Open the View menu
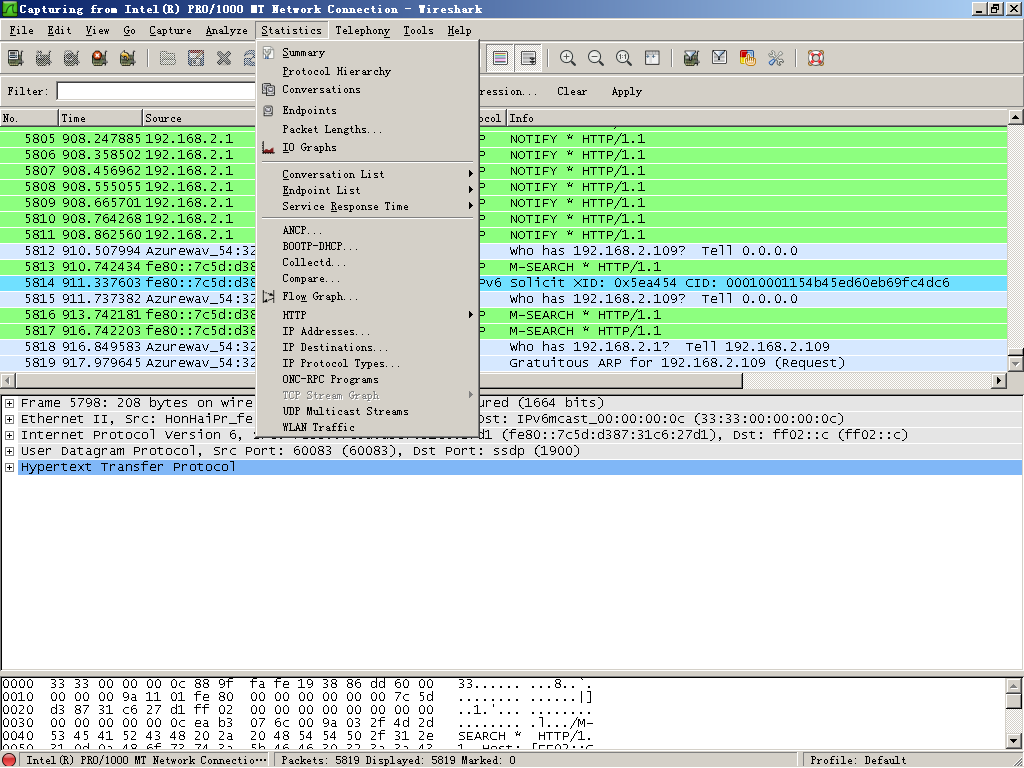The height and width of the screenshot is (768, 1024). pyautogui.click(x=97, y=30)
